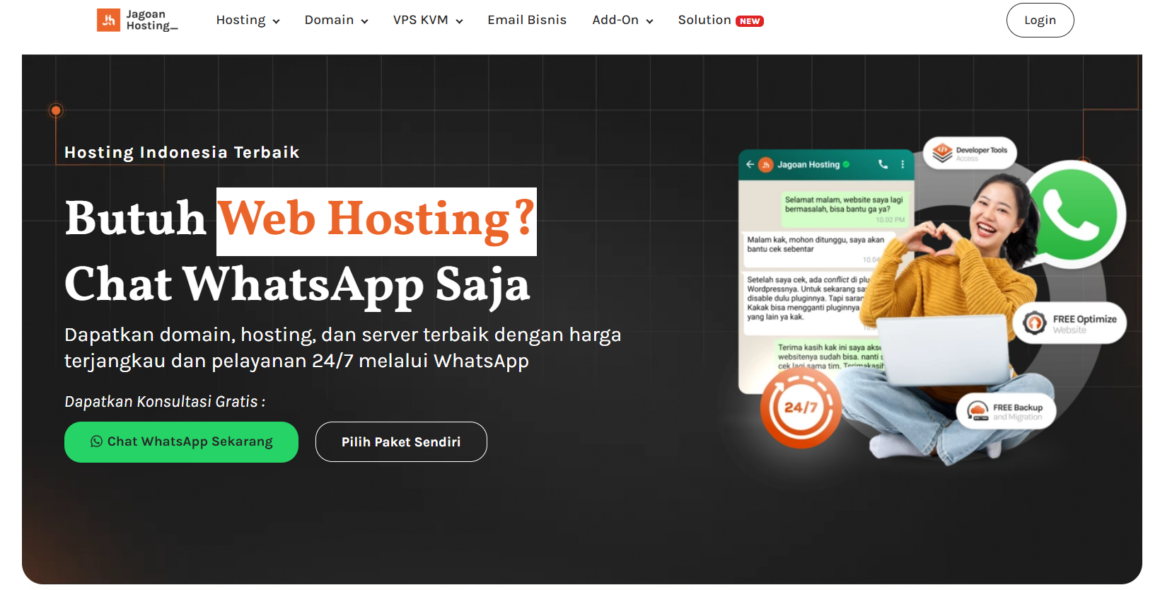Click the WhatsApp icon inside the green button
This screenshot has width=1160, height=590.
pos(95,442)
